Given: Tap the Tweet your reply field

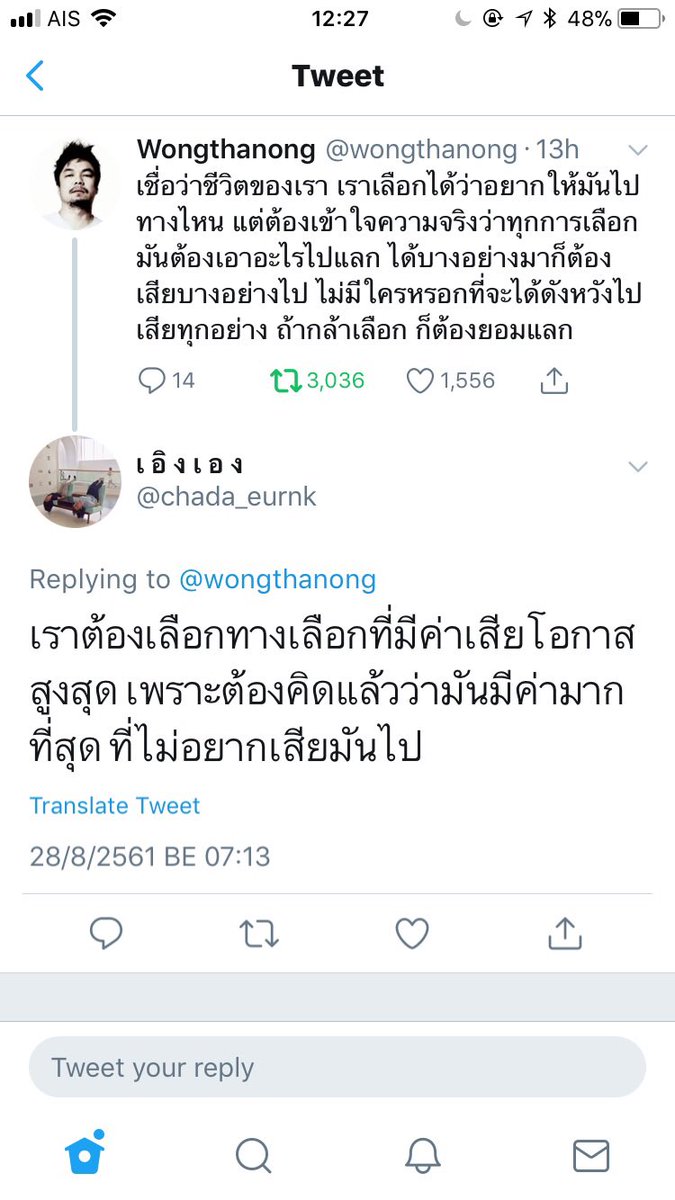Looking at the screenshot, I should pyautogui.click(x=337, y=1067).
